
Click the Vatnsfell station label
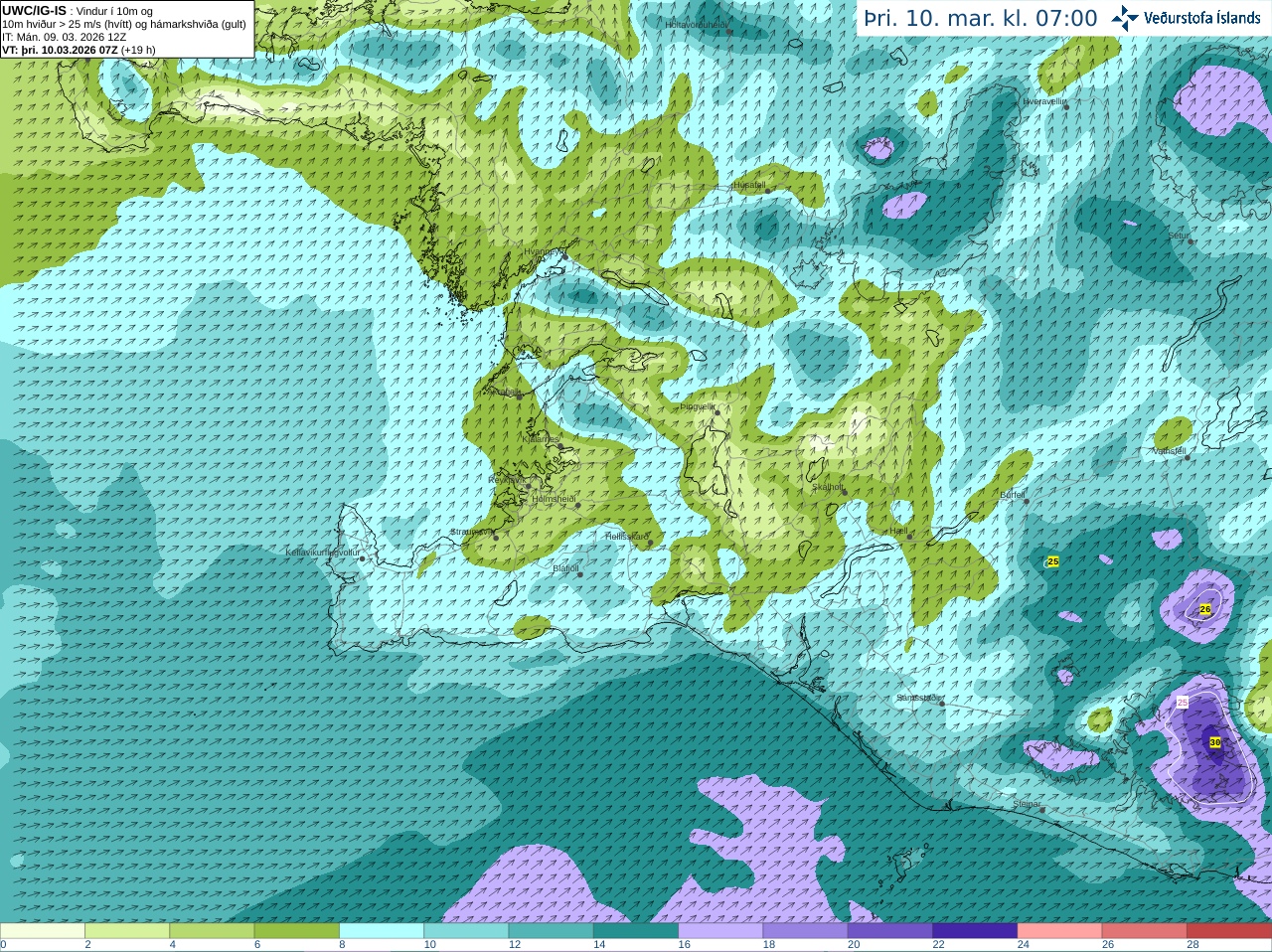(x=1170, y=451)
